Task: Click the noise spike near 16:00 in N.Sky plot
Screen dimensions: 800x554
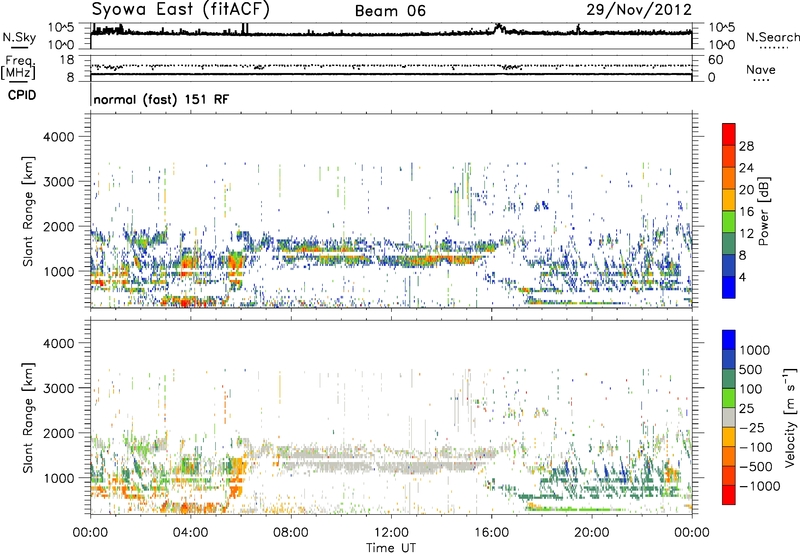Action: (x=498, y=27)
